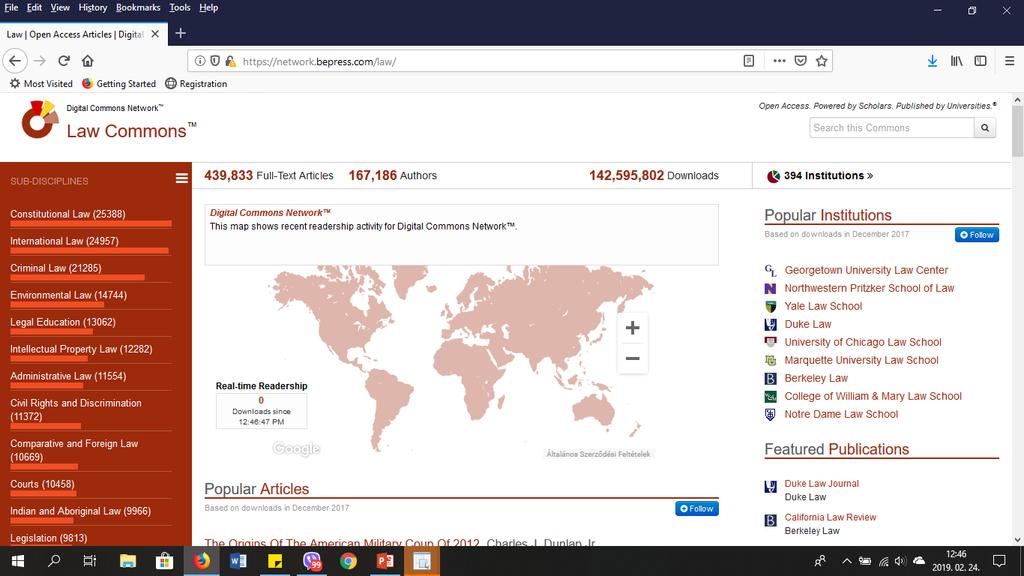Open the Bookmarks menu
Screen dimensions: 1024x576
coord(138,7)
